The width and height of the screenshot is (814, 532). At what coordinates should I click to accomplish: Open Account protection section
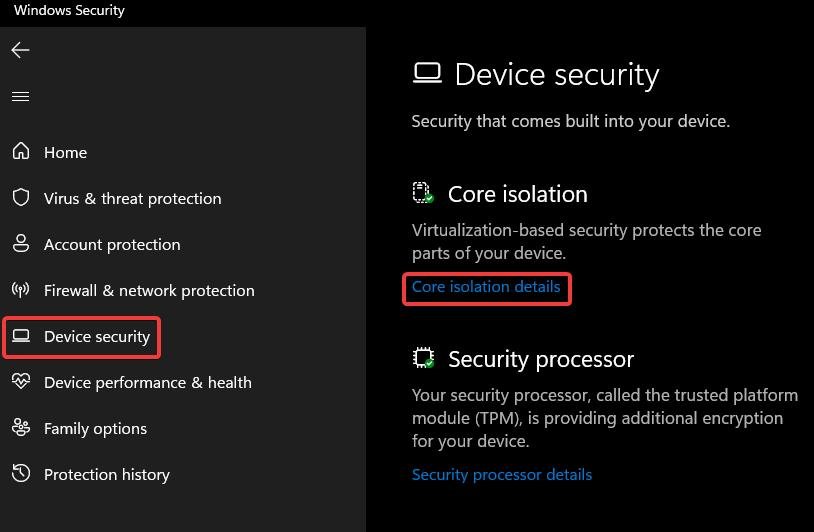point(112,244)
